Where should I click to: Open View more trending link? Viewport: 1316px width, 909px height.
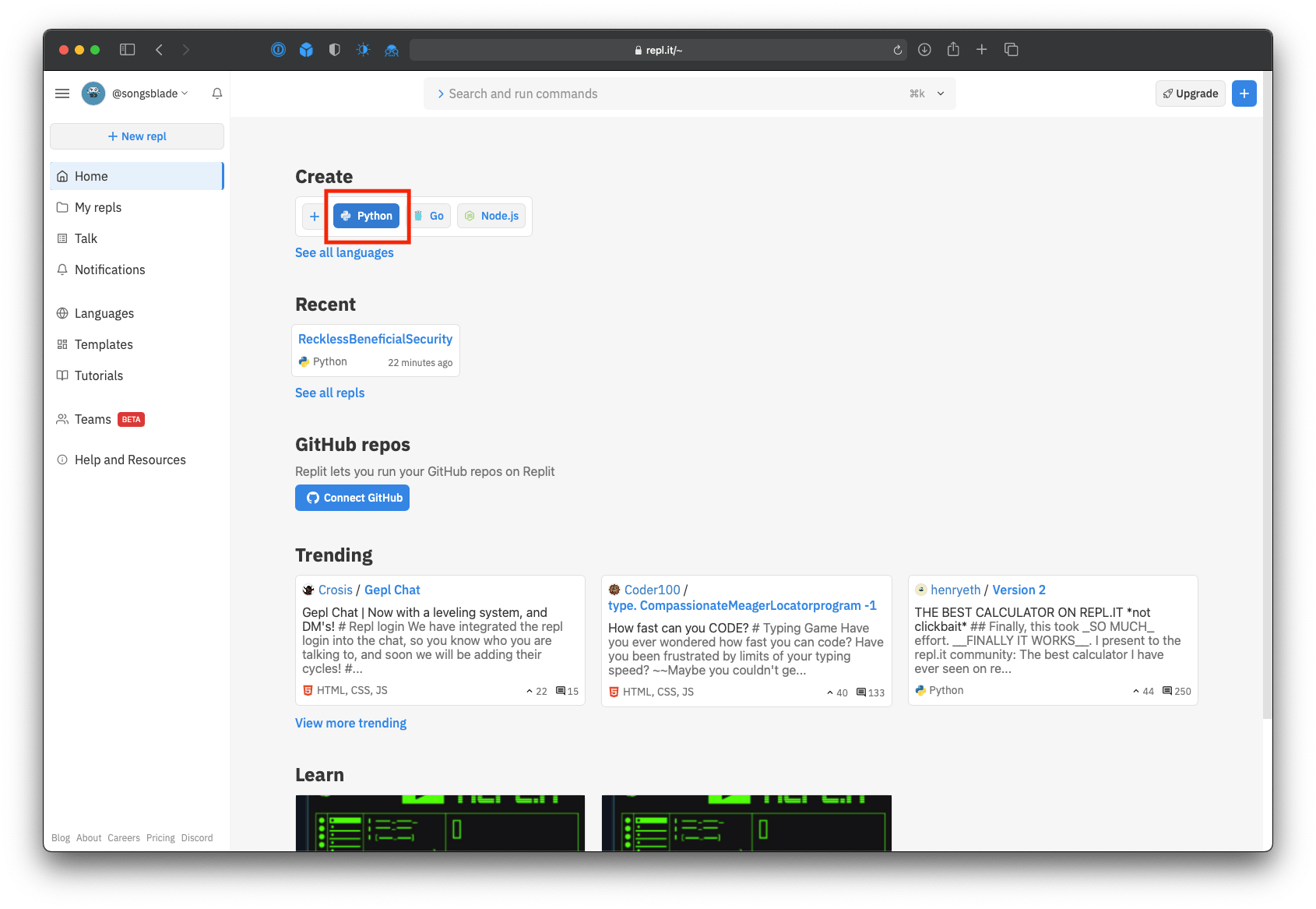pos(350,724)
